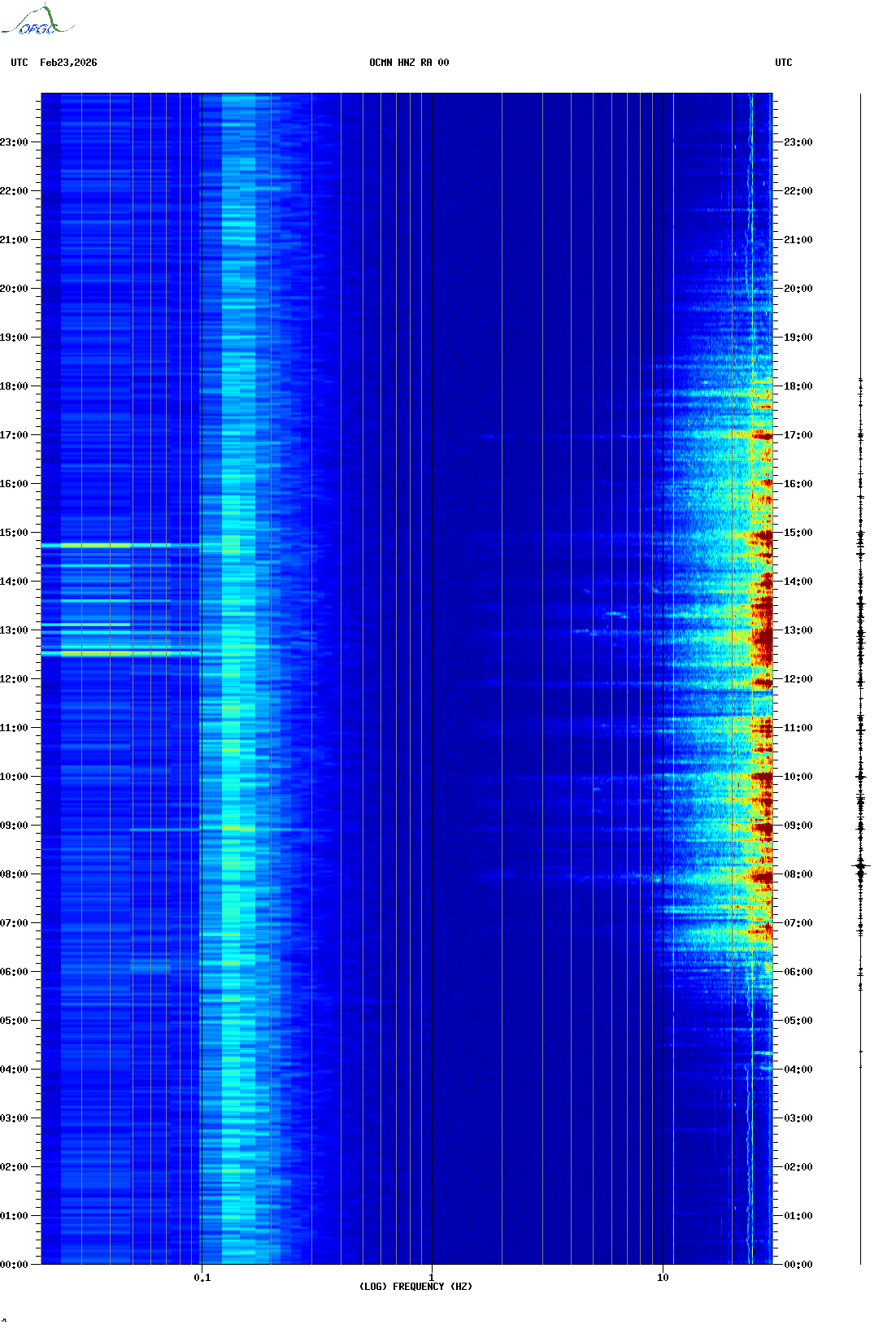Click the 0.1 frequency axis tick label
The image size is (896, 1329).
click(202, 1277)
